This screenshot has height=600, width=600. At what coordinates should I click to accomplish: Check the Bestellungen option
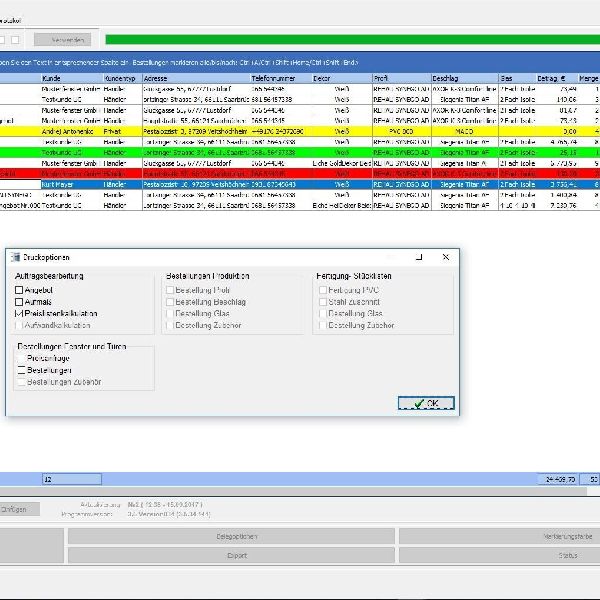[x=19, y=370]
